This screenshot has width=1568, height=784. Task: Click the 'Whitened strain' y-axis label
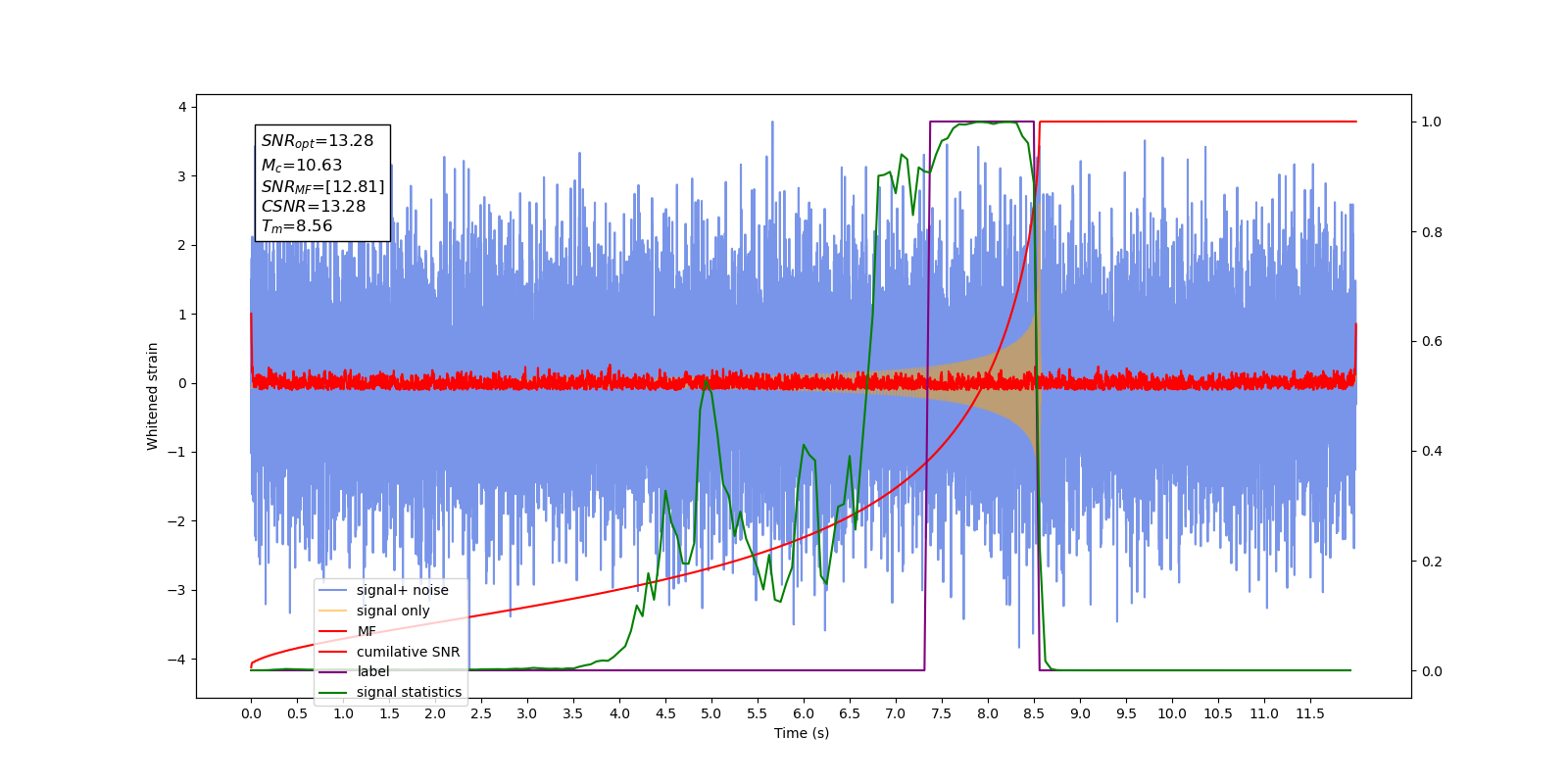(153, 396)
